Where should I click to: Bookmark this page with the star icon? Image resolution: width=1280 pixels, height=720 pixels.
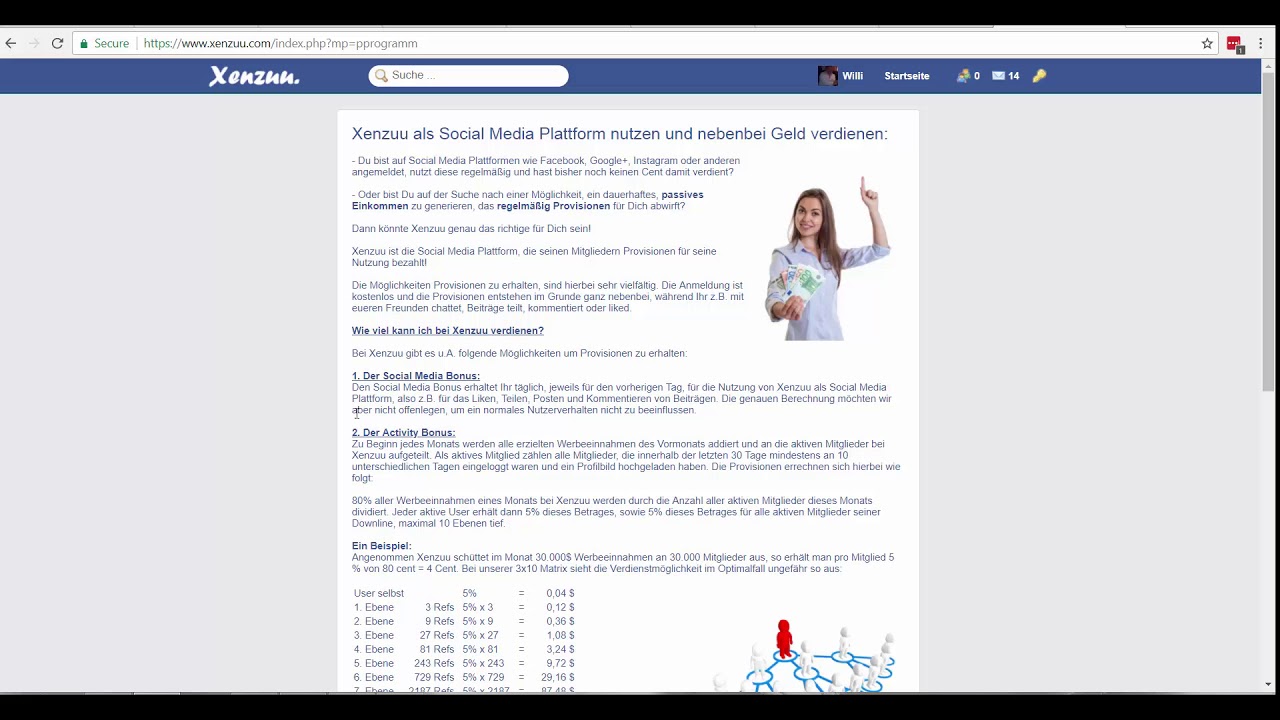(x=1207, y=43)
